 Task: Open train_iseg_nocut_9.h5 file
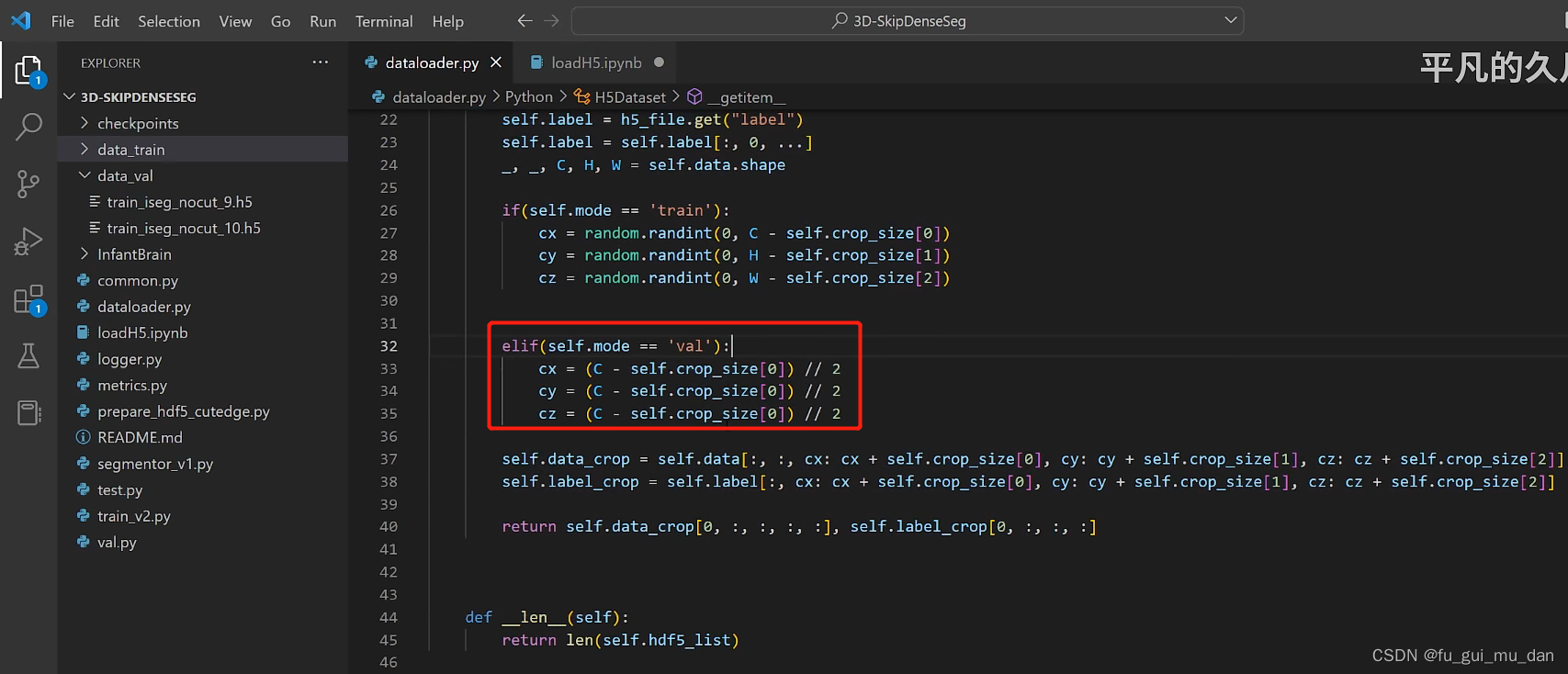point(179,202)
